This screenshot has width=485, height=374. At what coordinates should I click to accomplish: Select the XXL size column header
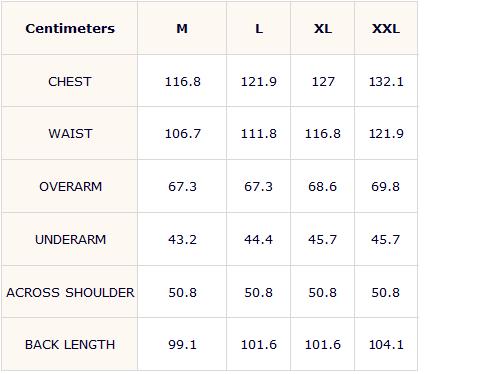point(386,28)
